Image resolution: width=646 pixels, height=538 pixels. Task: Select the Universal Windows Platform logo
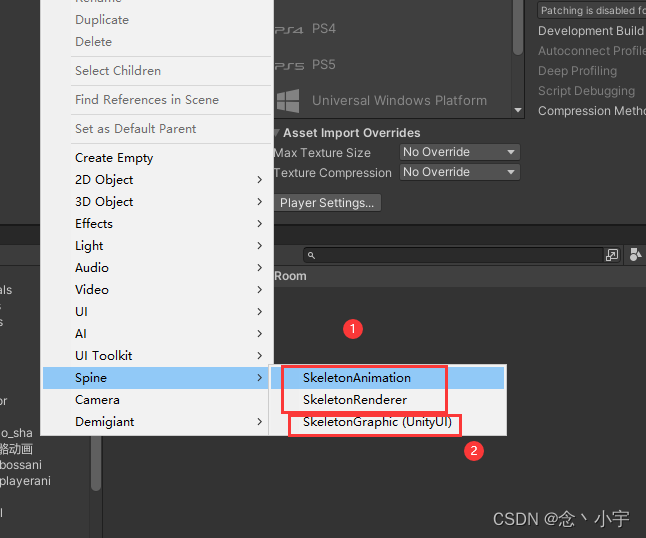point(288,101)
